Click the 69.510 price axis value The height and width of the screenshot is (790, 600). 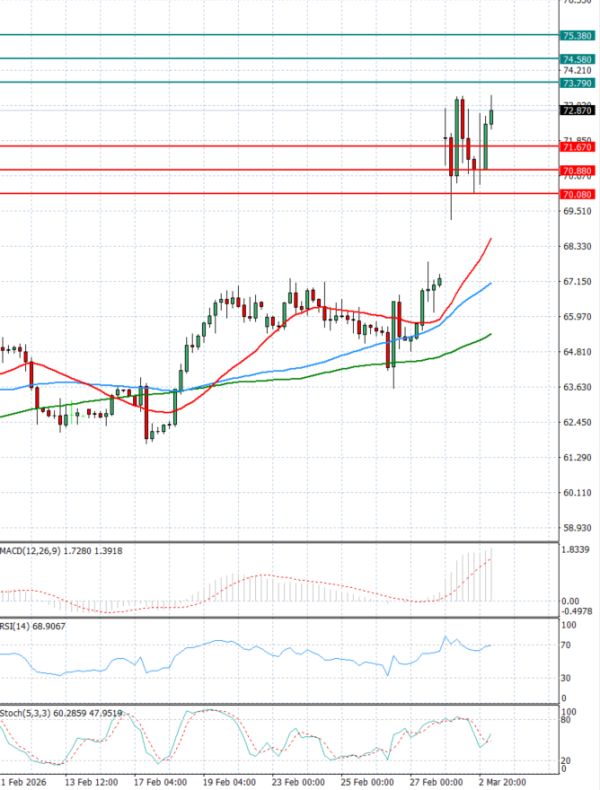point(577,212)
